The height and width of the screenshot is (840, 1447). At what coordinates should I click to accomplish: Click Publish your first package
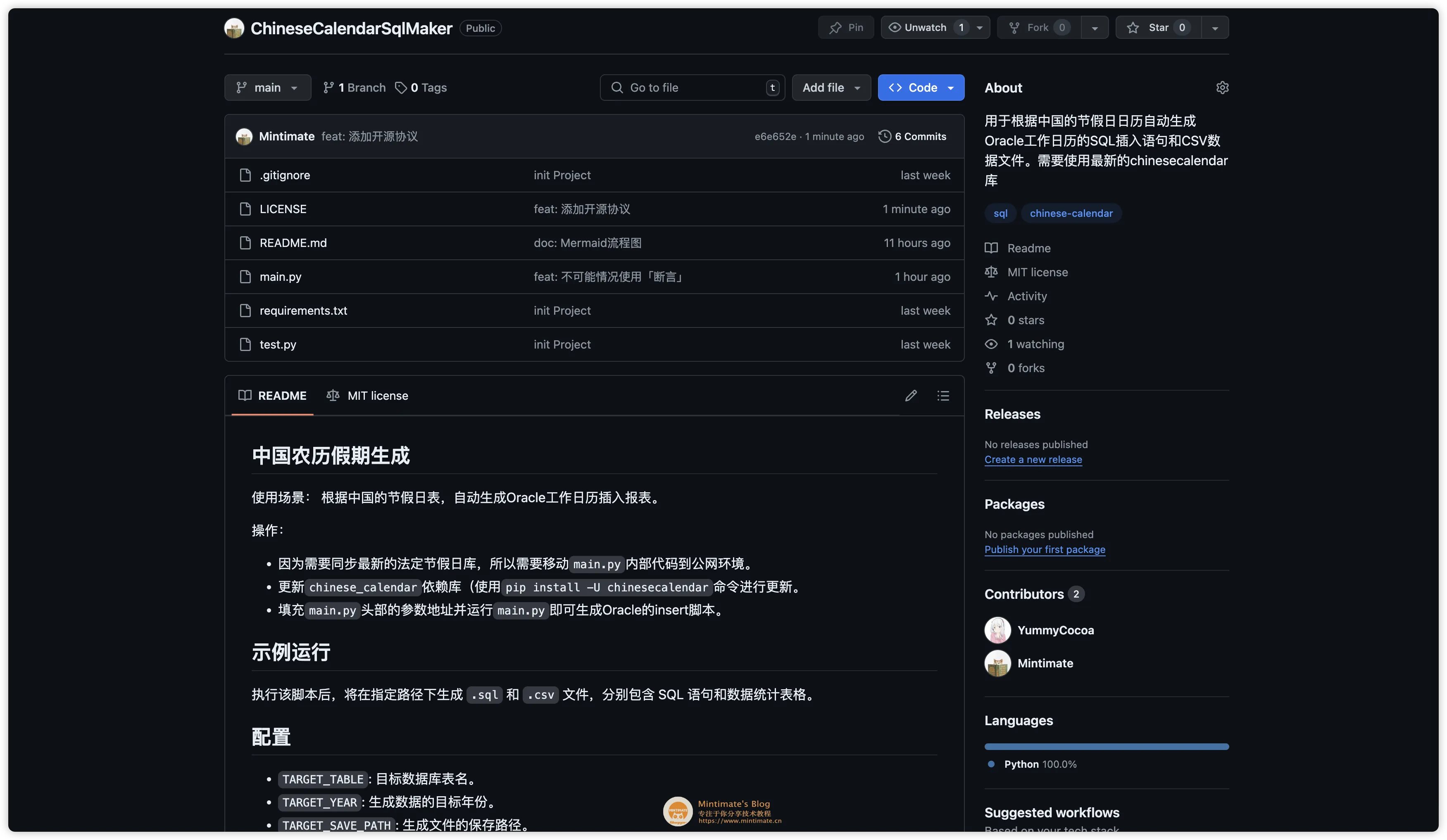[1045, 549]
